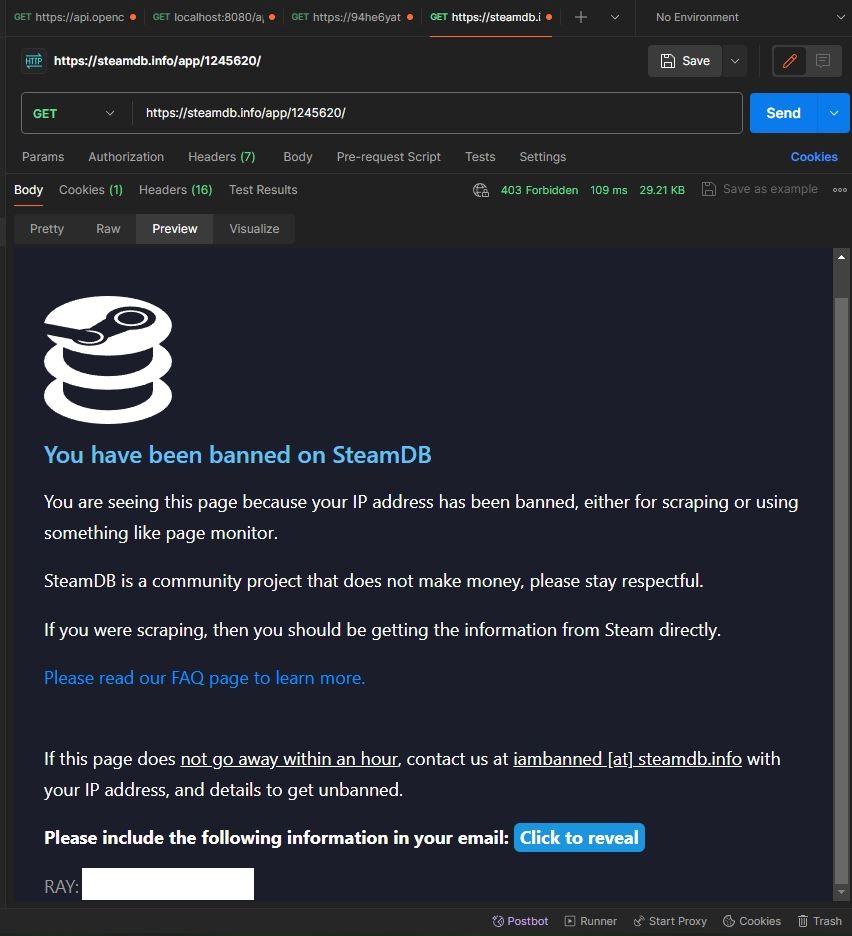Open the GET method dropdown

point(74,113)
